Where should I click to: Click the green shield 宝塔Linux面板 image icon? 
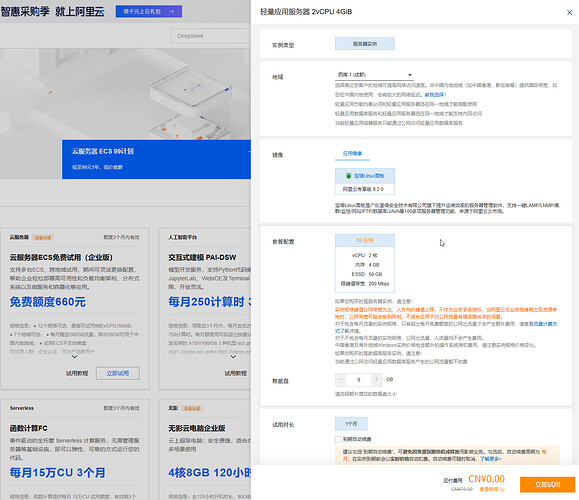[349, 176]
